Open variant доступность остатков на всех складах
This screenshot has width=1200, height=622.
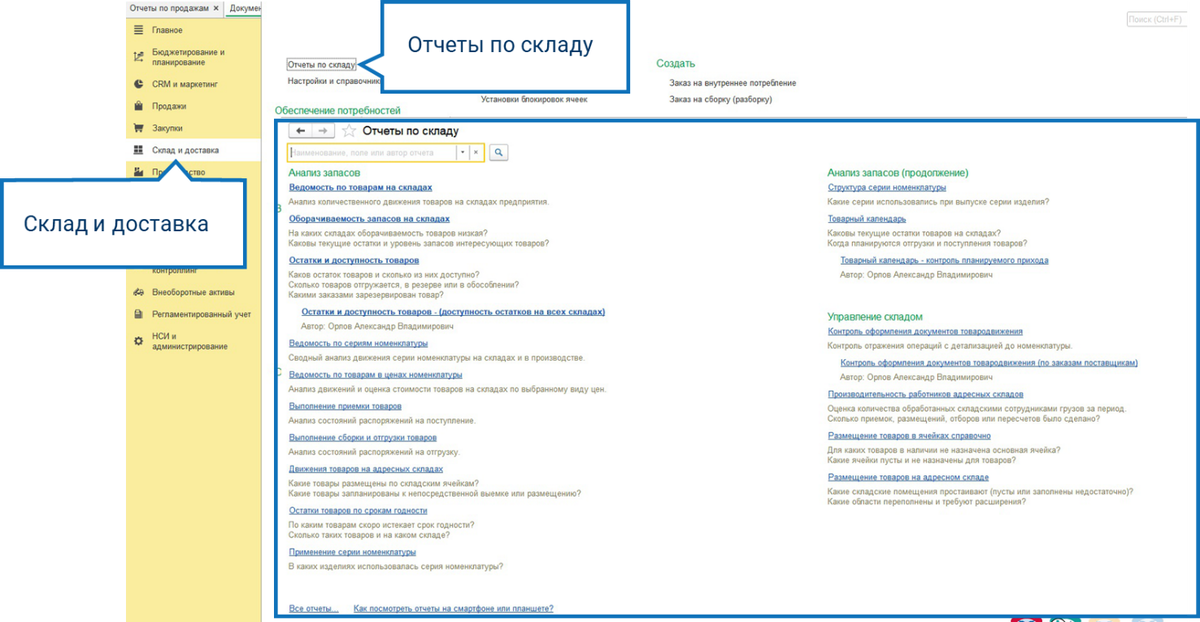click(x=453, y=312)
